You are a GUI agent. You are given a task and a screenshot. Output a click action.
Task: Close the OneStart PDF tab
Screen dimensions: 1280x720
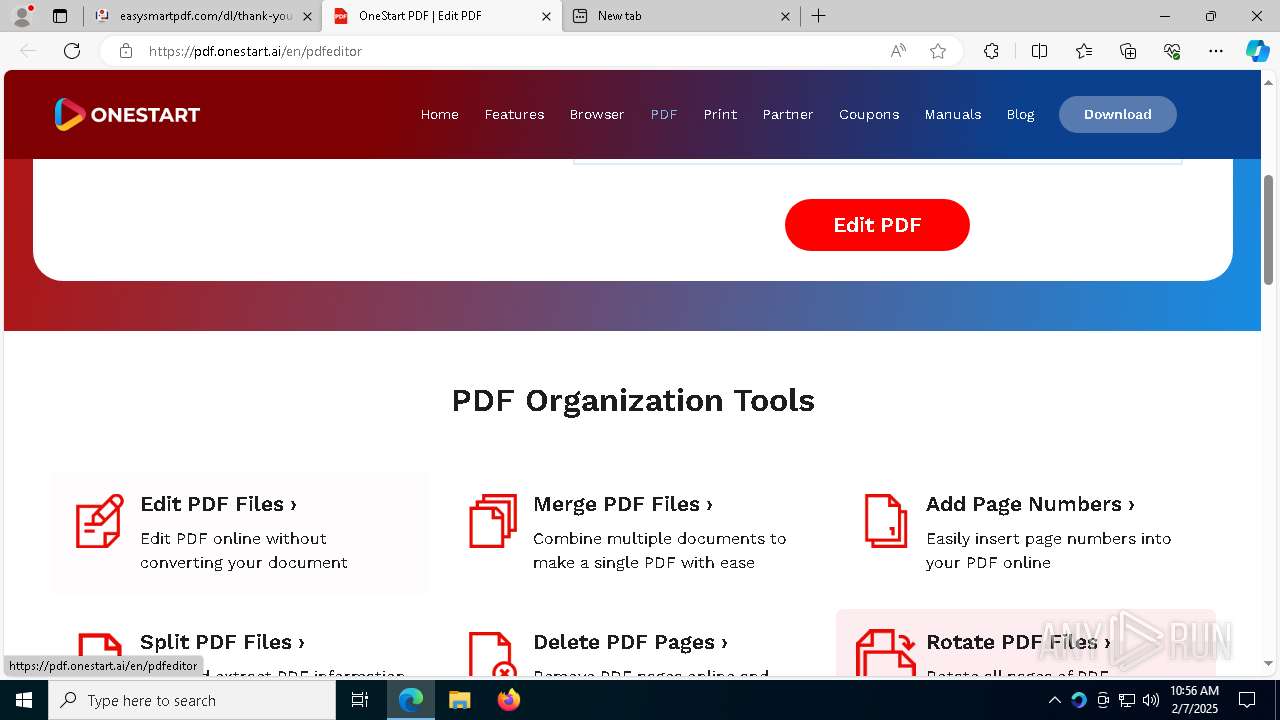(x=546, y=16)
